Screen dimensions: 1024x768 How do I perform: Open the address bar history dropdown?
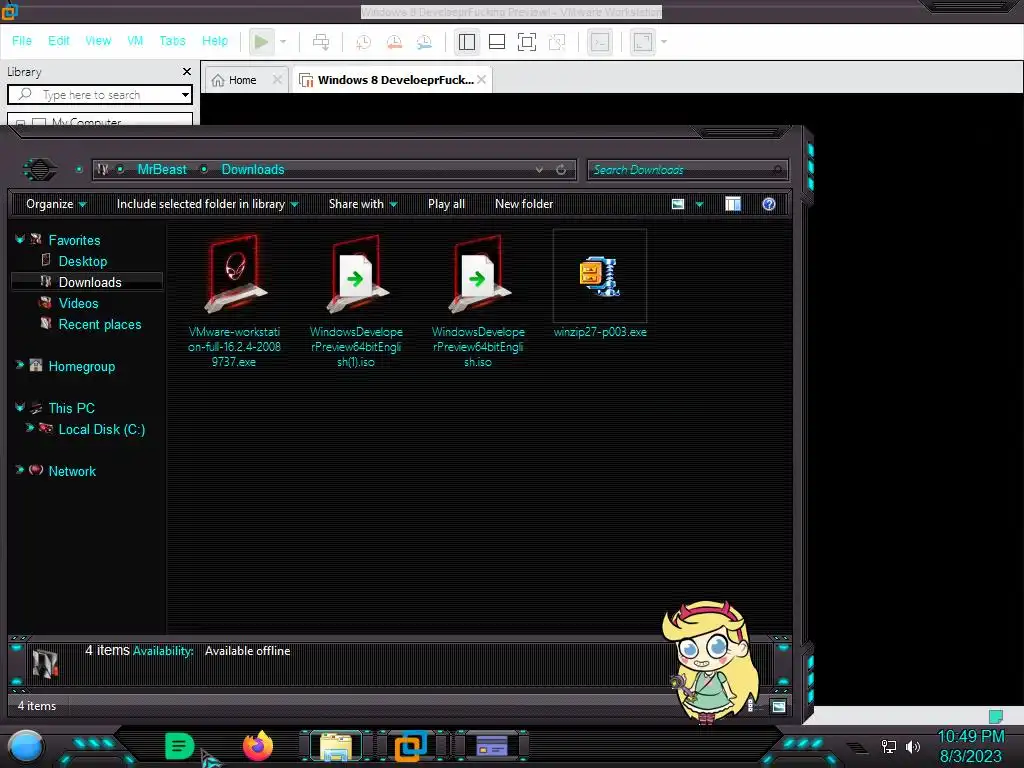[x=539, y=169]
